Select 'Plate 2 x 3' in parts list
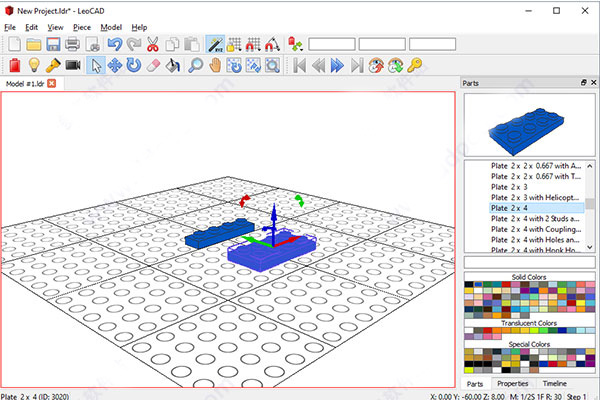 point(509,187)
